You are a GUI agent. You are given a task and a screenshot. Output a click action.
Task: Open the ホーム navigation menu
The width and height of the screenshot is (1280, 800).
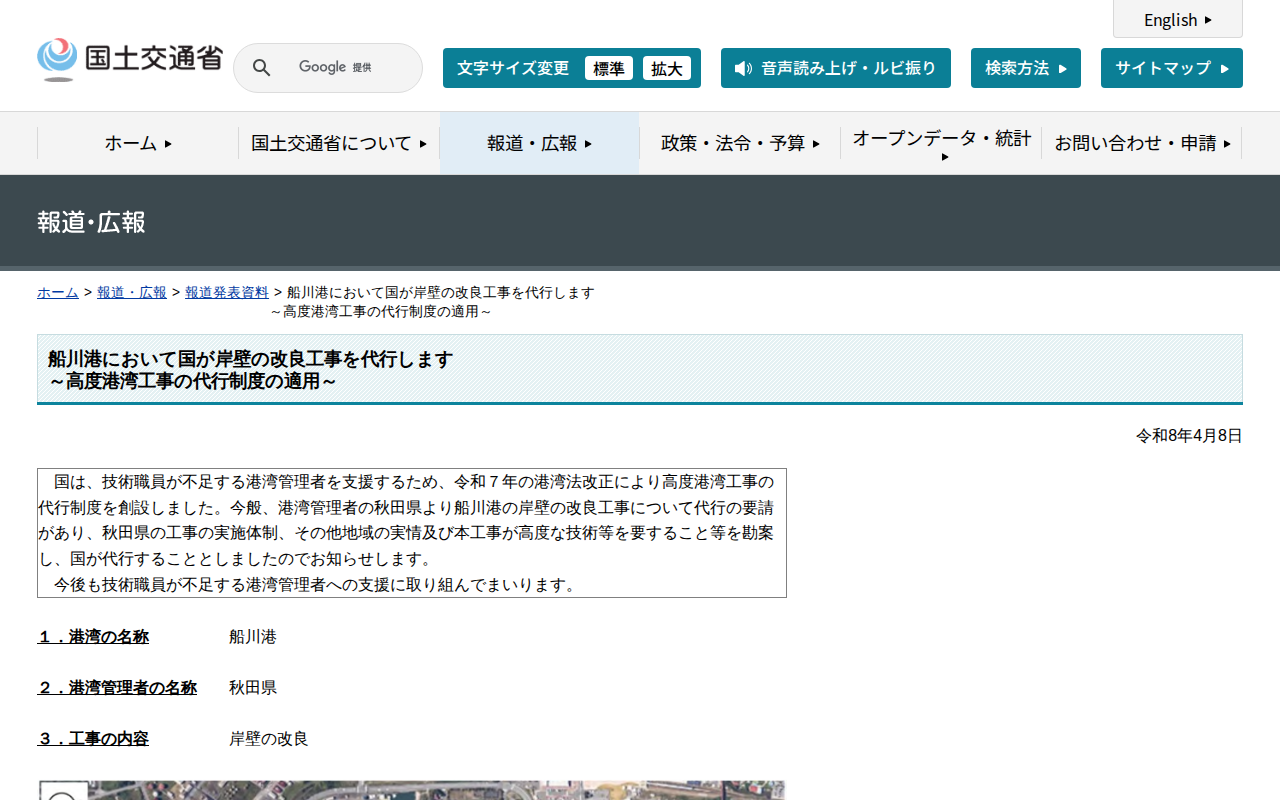[138, 143]
